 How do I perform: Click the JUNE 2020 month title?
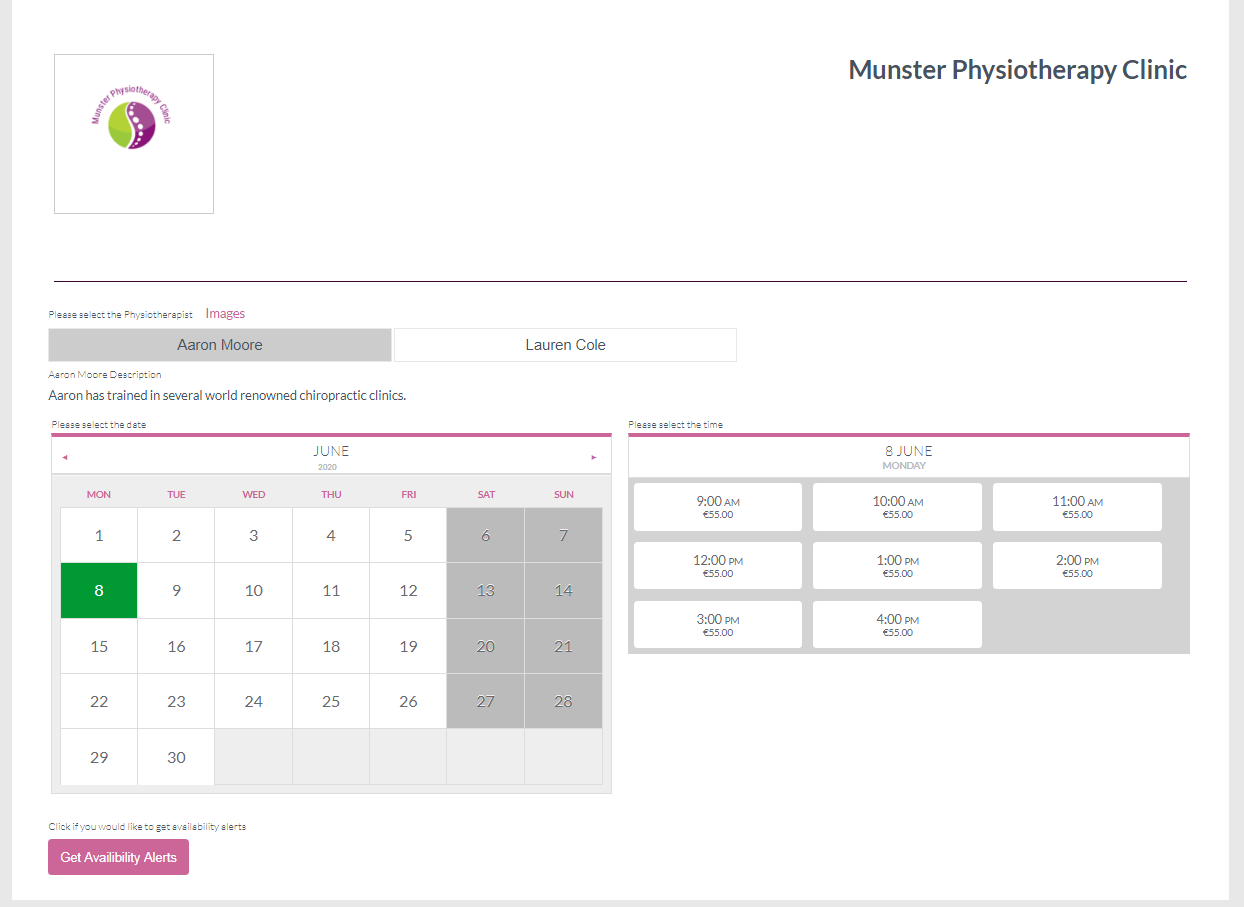point(331,457)
